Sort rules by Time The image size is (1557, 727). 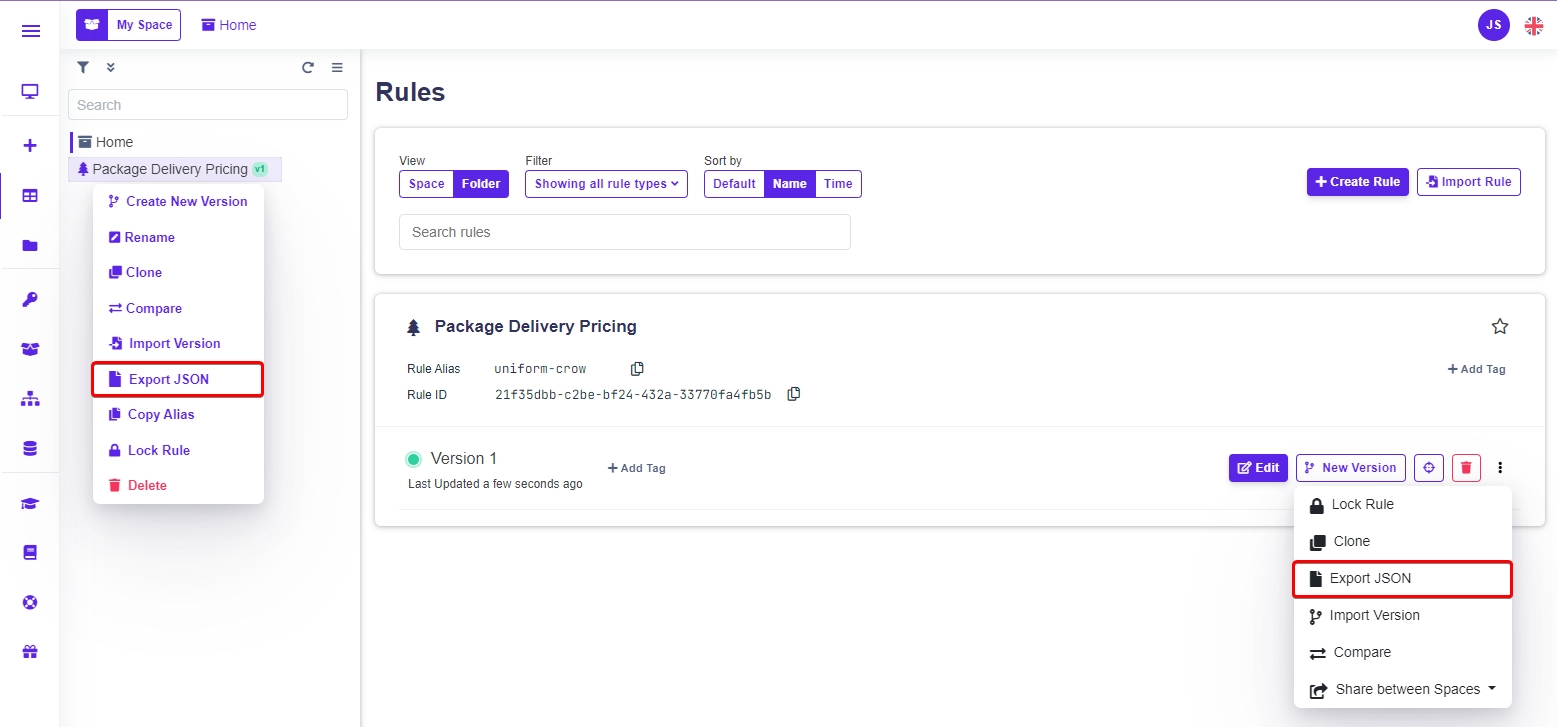(x=838, y=184)
